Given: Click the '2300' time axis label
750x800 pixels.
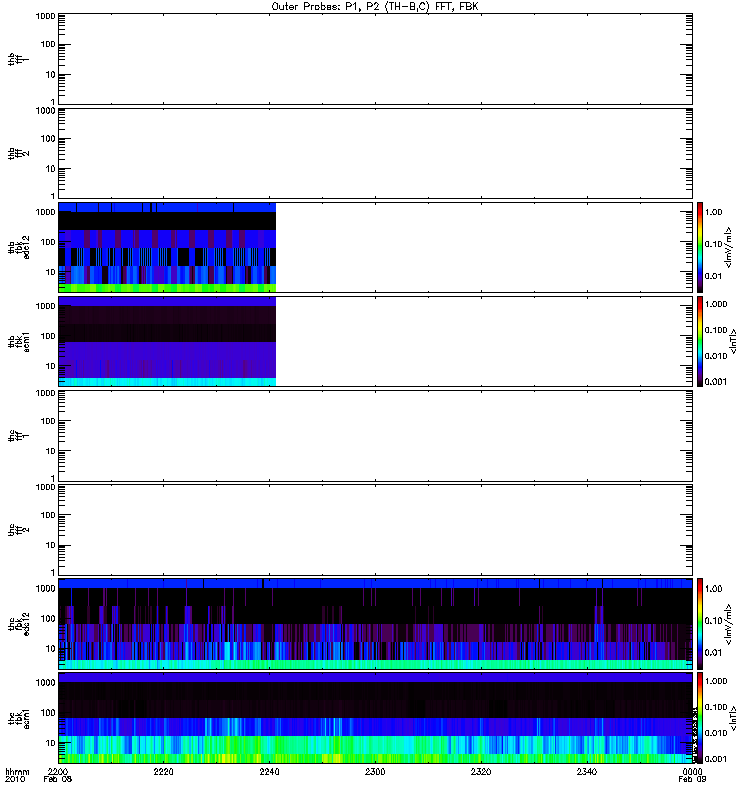Looking at the screenshot, I should [375, 771].
